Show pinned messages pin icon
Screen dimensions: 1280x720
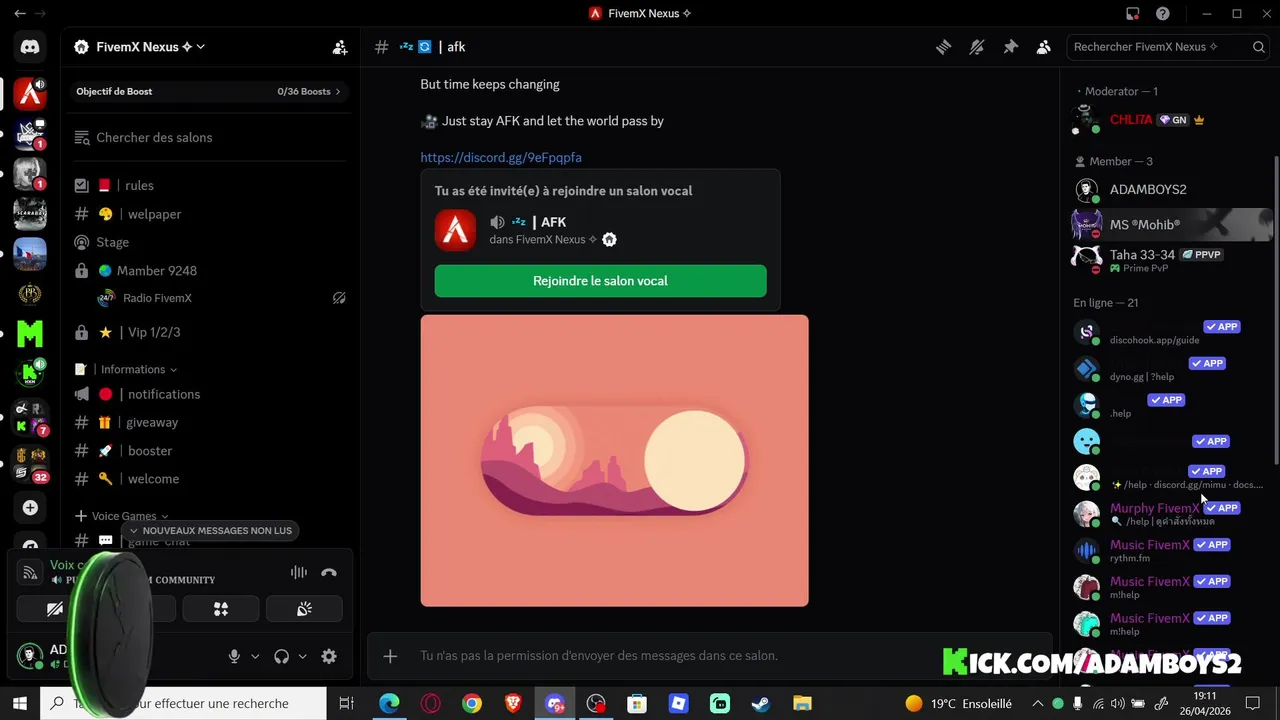pyautogui.click(x=1010, y=47)
